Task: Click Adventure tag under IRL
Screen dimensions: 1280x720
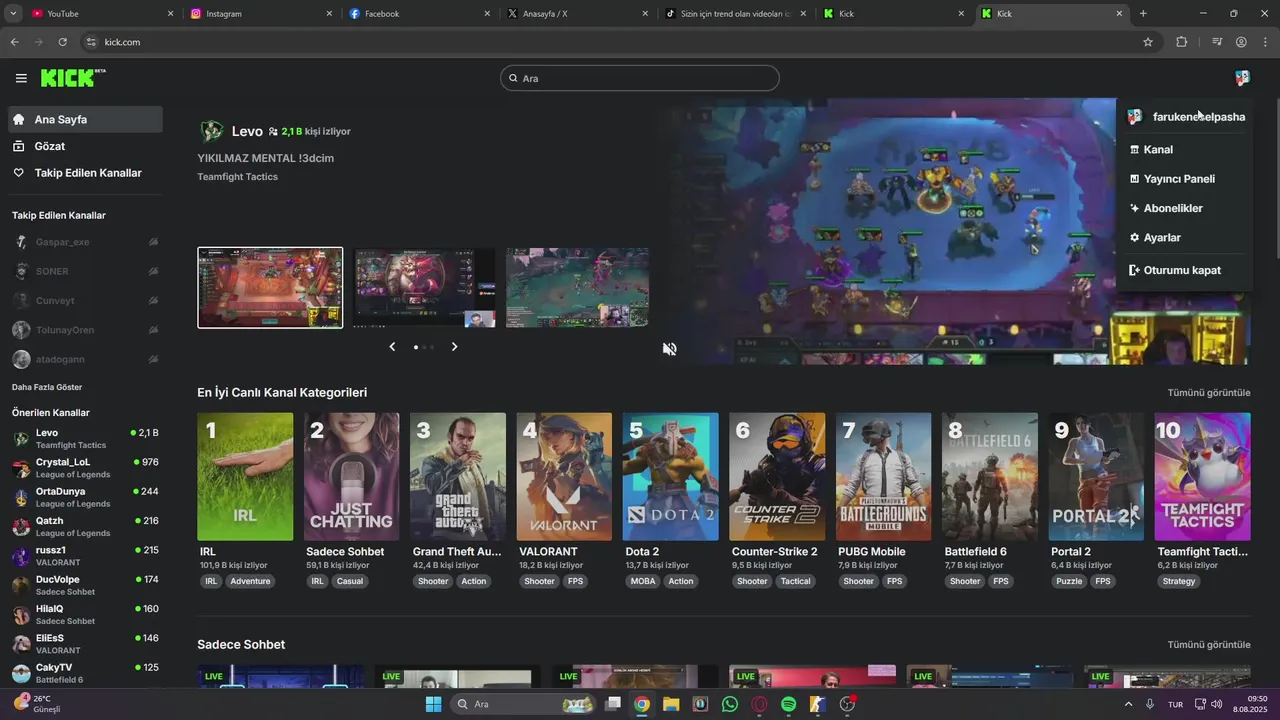Action: (x=250, y=581)
